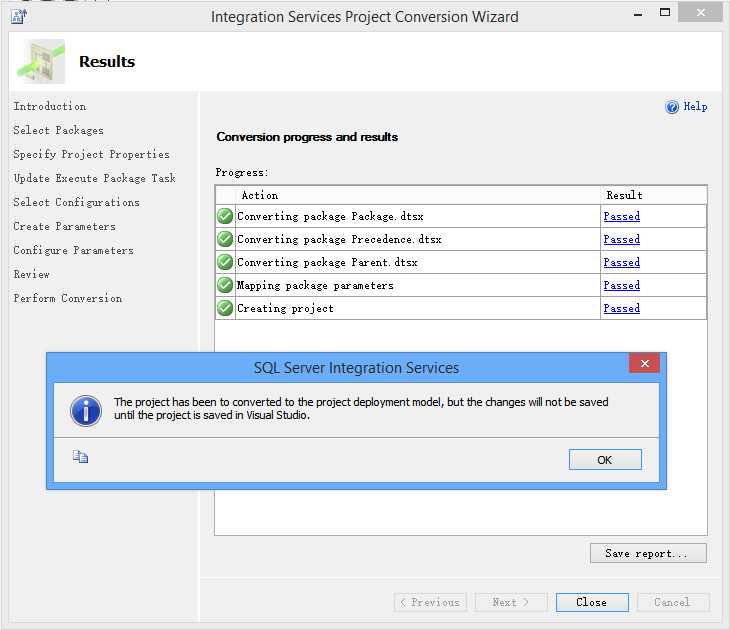730x630 pixels.
Task: Close the SQL Server Integration Services dialog
Action: point(644,364)
